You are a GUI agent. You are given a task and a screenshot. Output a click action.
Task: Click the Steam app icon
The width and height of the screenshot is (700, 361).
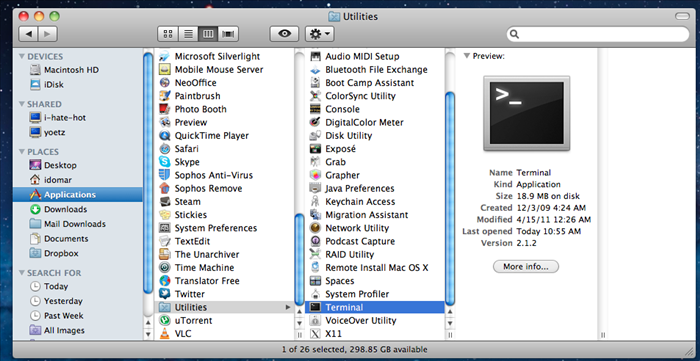165,202
